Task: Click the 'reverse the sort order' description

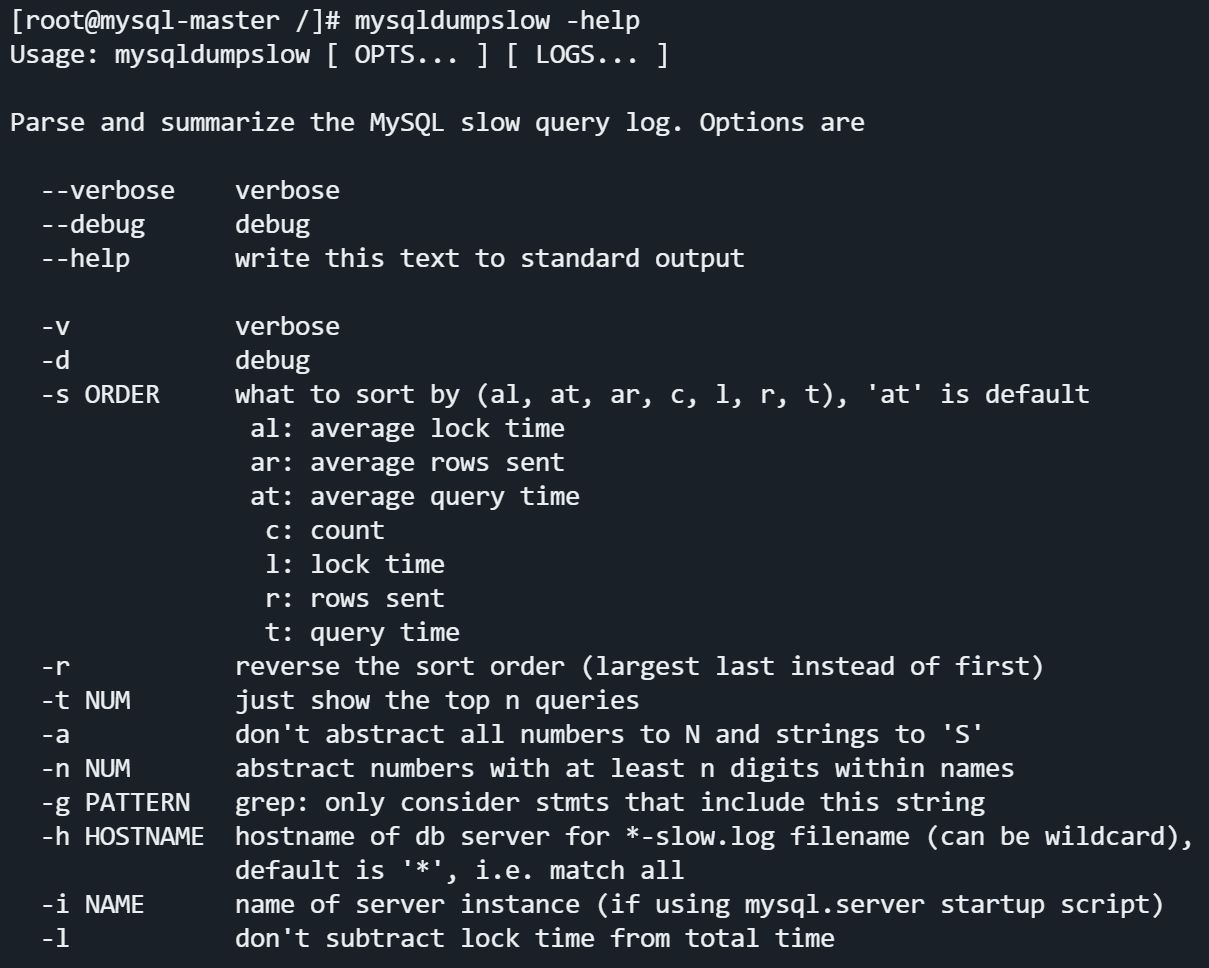Action: tap(638, 667)
